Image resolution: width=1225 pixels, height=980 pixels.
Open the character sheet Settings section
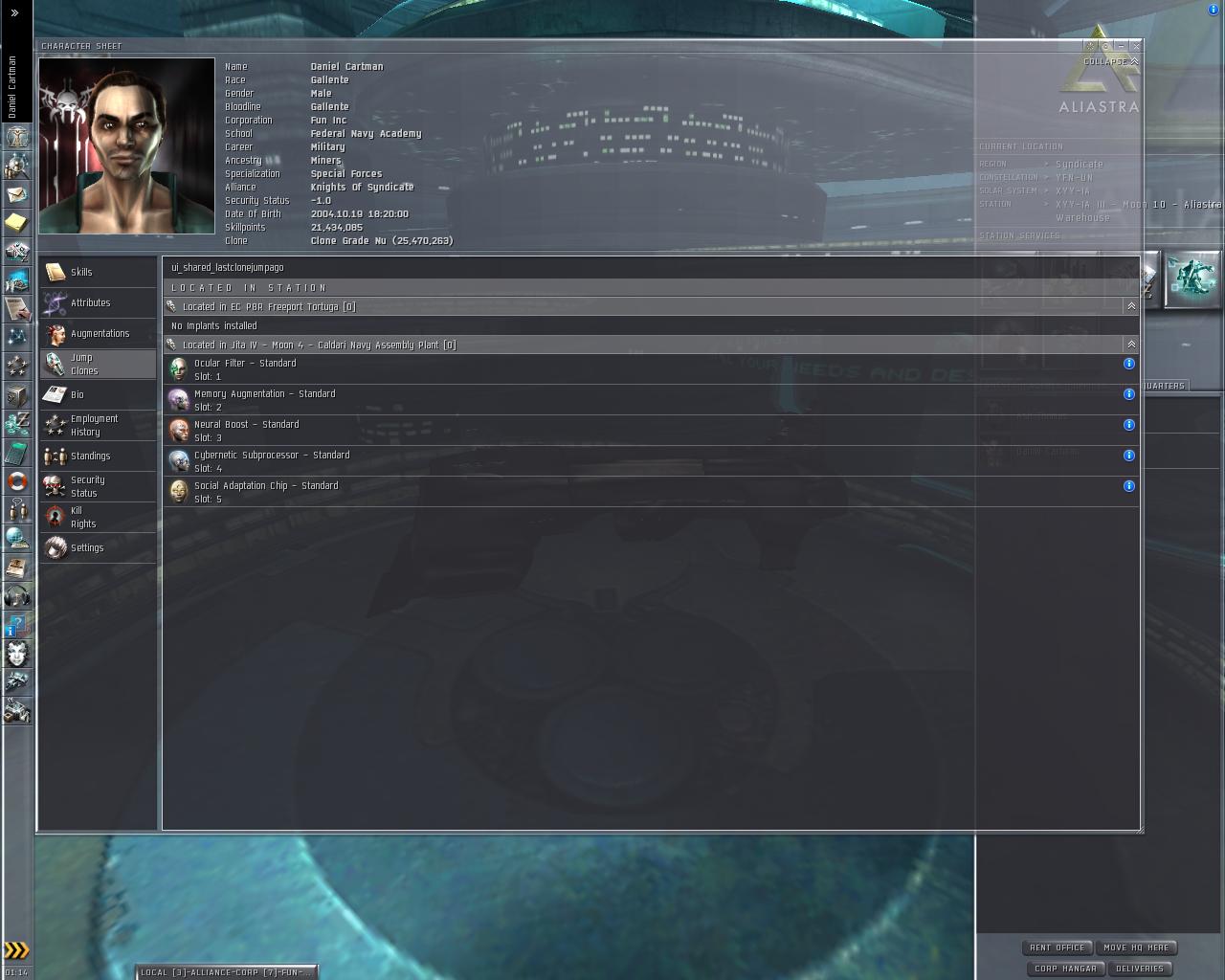(x=98, y=547)
